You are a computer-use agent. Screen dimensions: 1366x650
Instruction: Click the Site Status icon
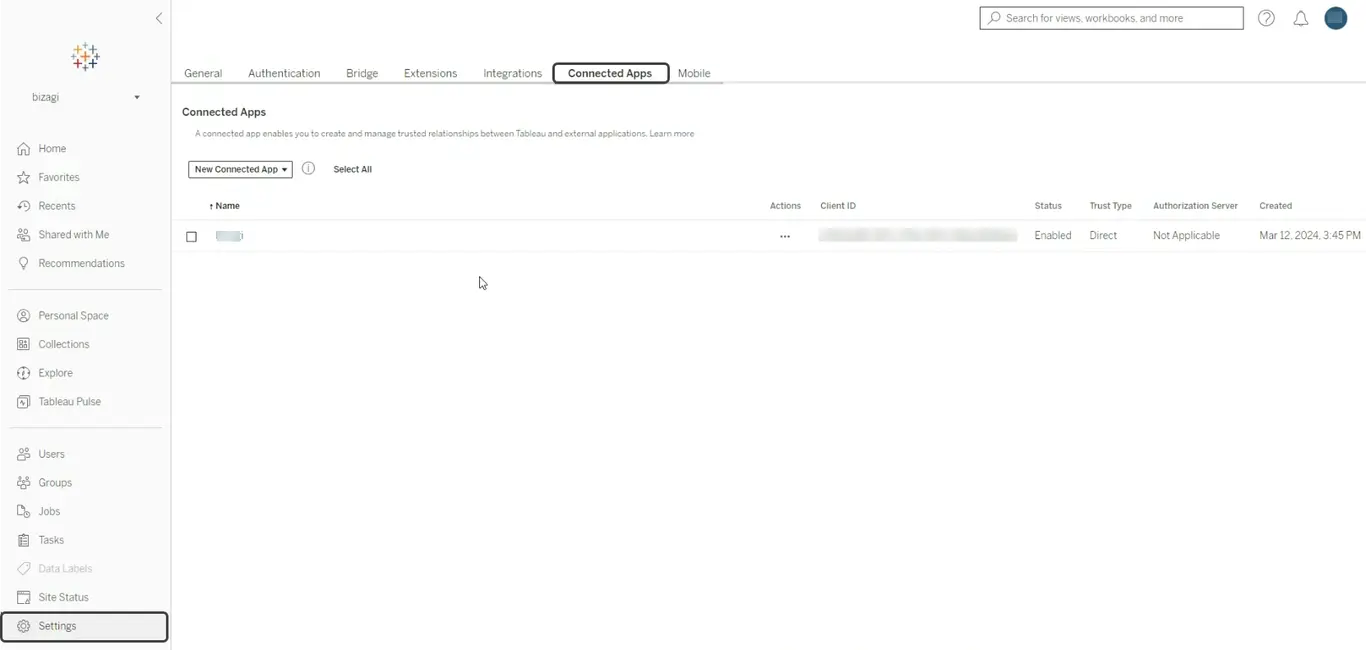pos(24,598)
